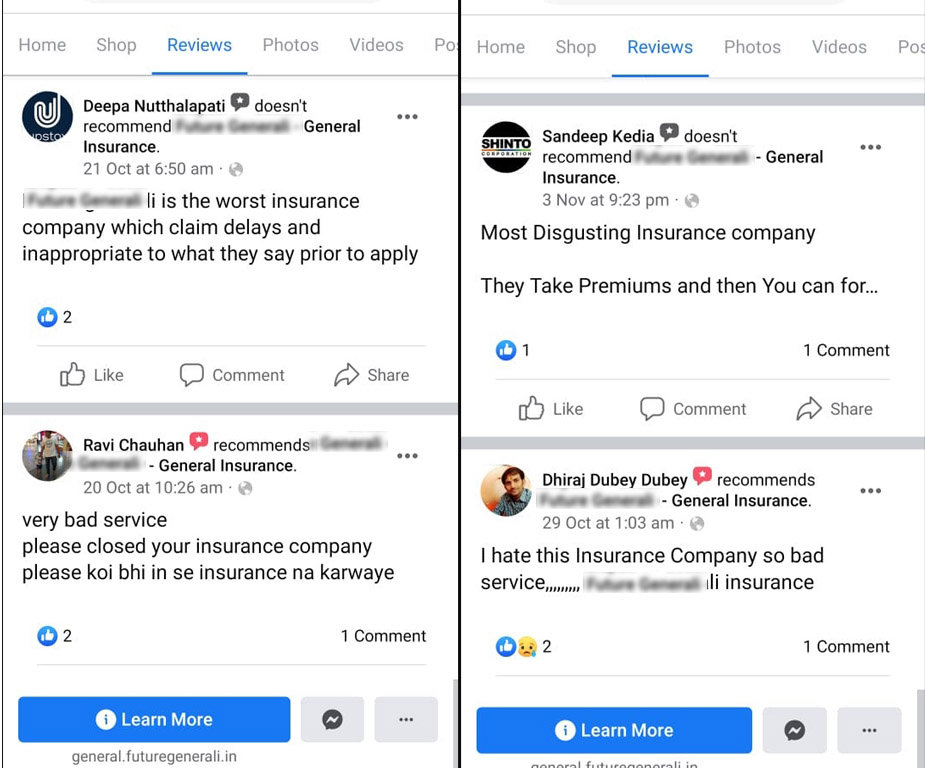Switch to Videos tab in right panel
Viewport: 925px width, 768px height.
click(x=839, y=47)
